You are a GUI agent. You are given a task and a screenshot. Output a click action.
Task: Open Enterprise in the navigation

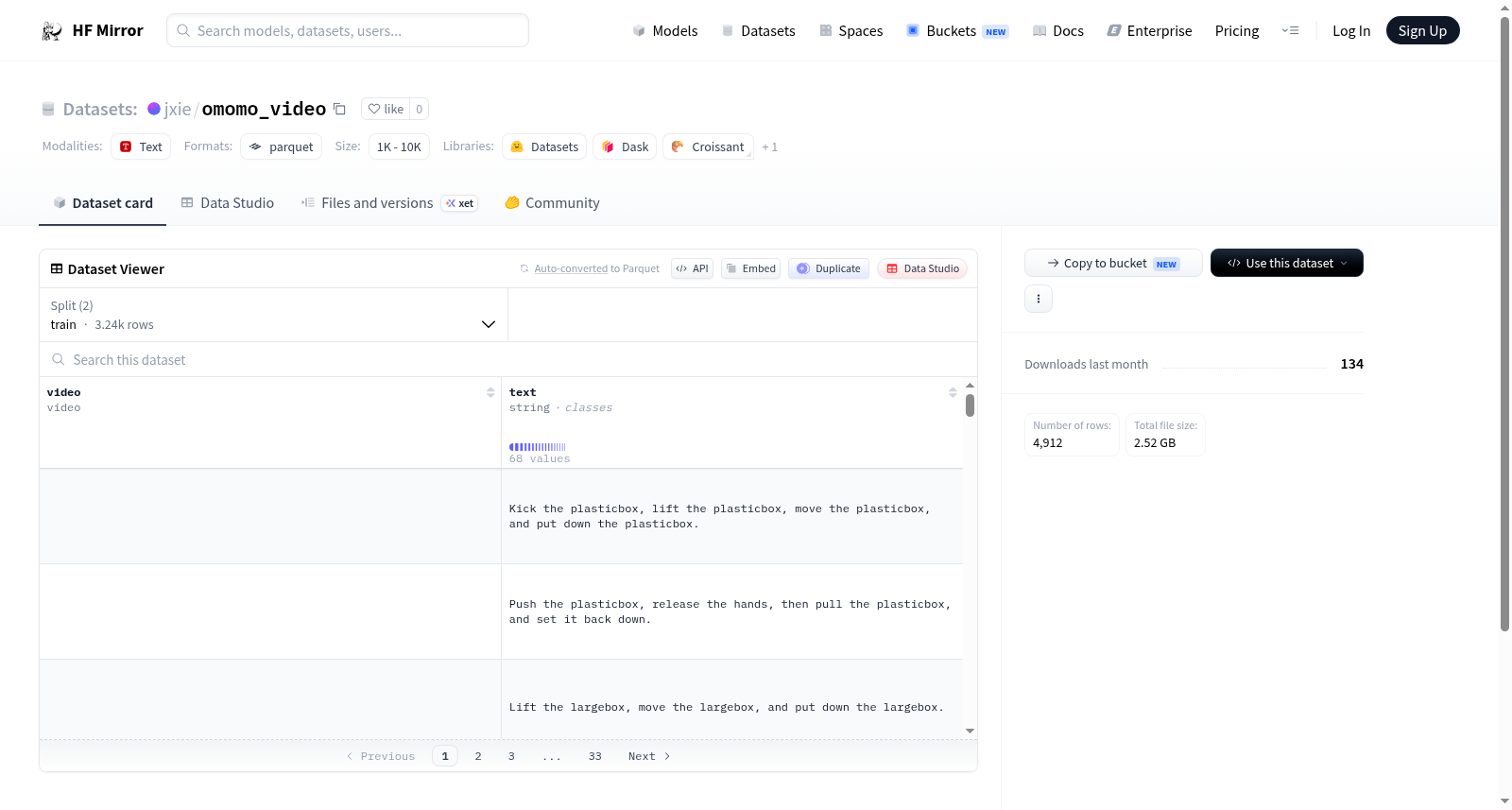tap(1149, 30)
